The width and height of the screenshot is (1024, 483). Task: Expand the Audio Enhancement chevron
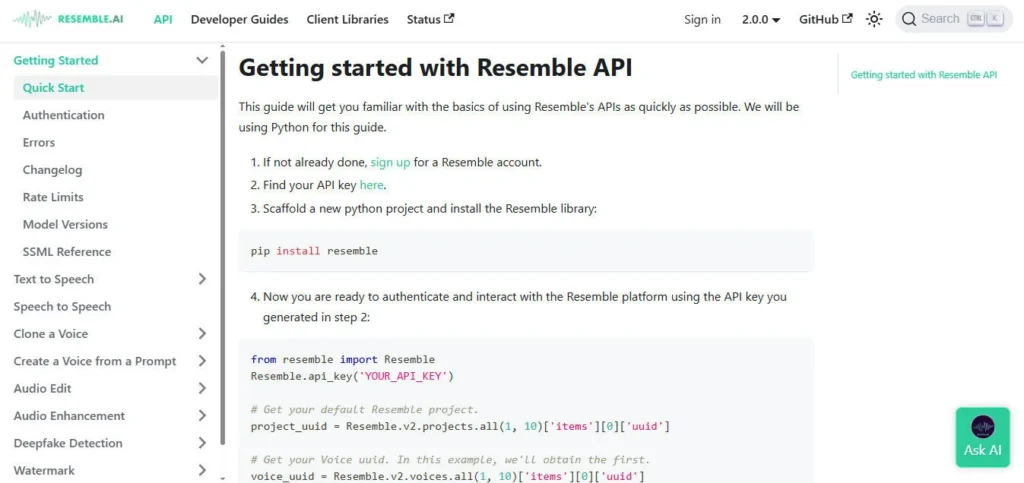tap(202, 416)
